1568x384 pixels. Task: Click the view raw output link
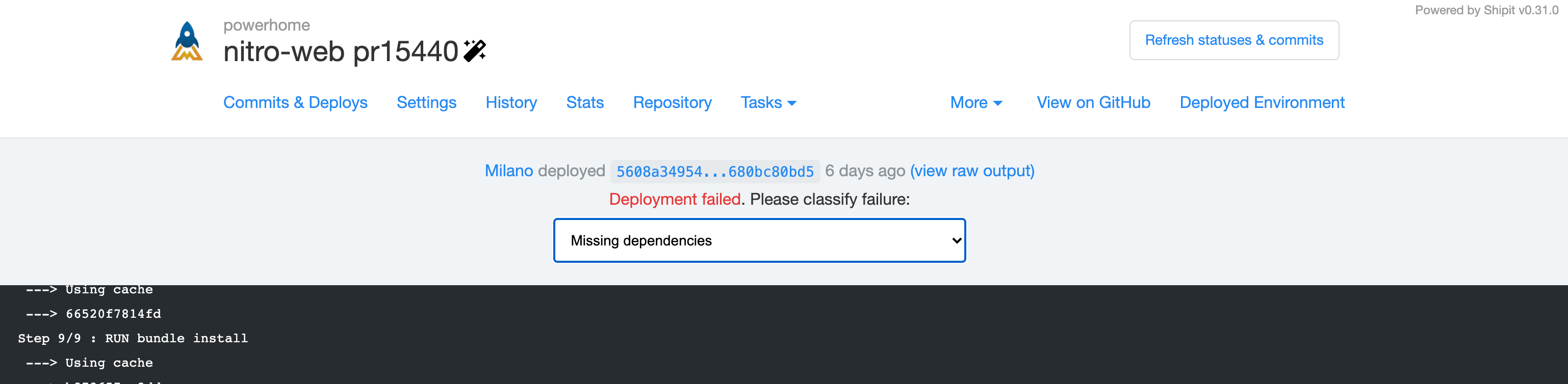point(971,171)
